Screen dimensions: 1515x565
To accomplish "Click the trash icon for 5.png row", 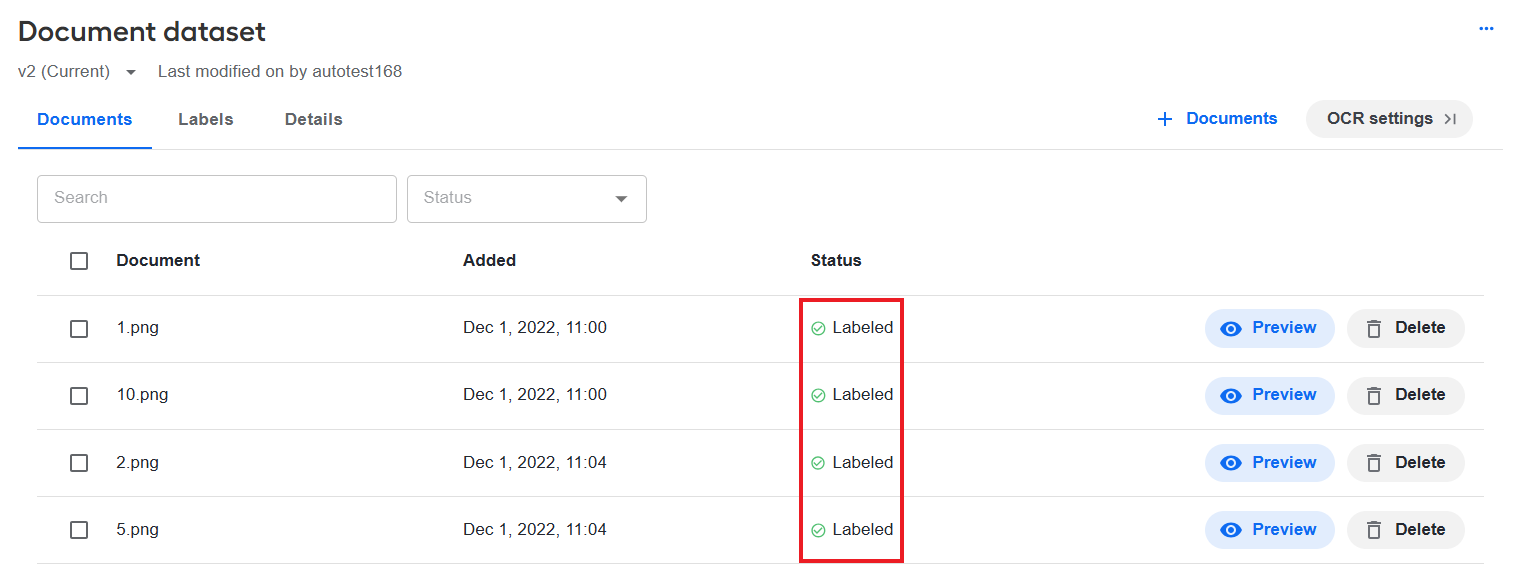I will 1374,530.
